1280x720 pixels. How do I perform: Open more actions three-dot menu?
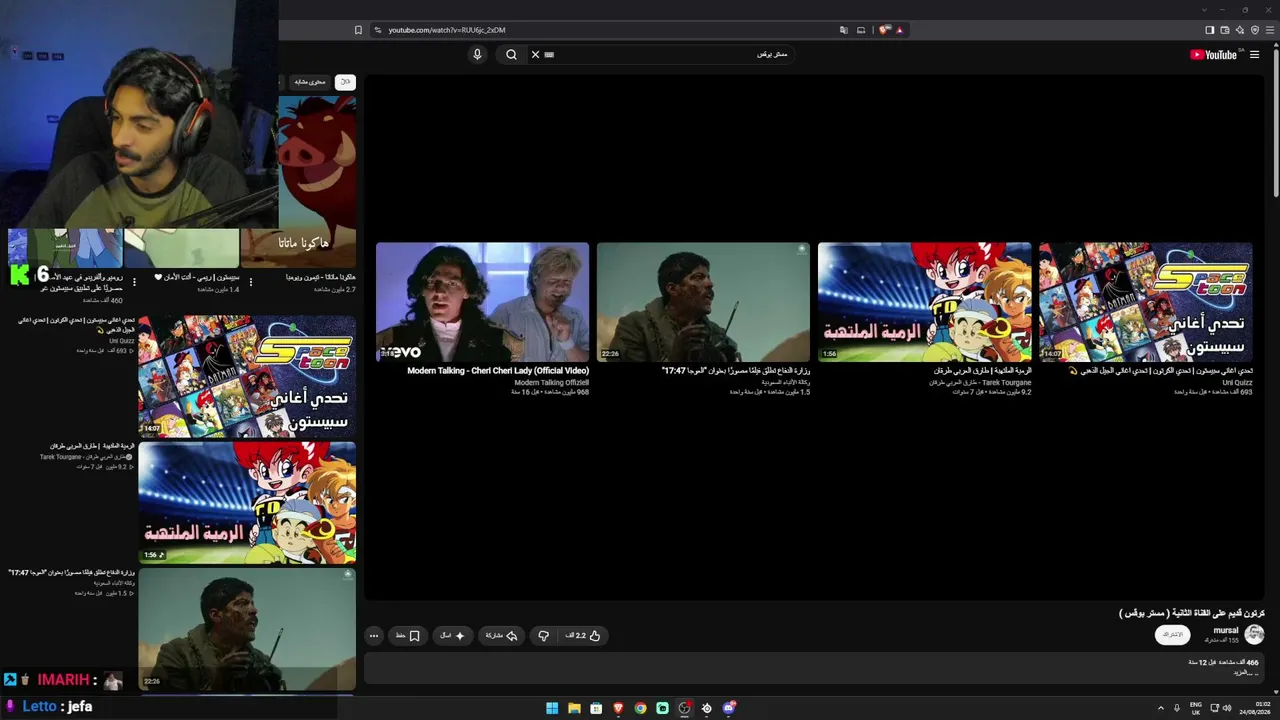[374, 636]
